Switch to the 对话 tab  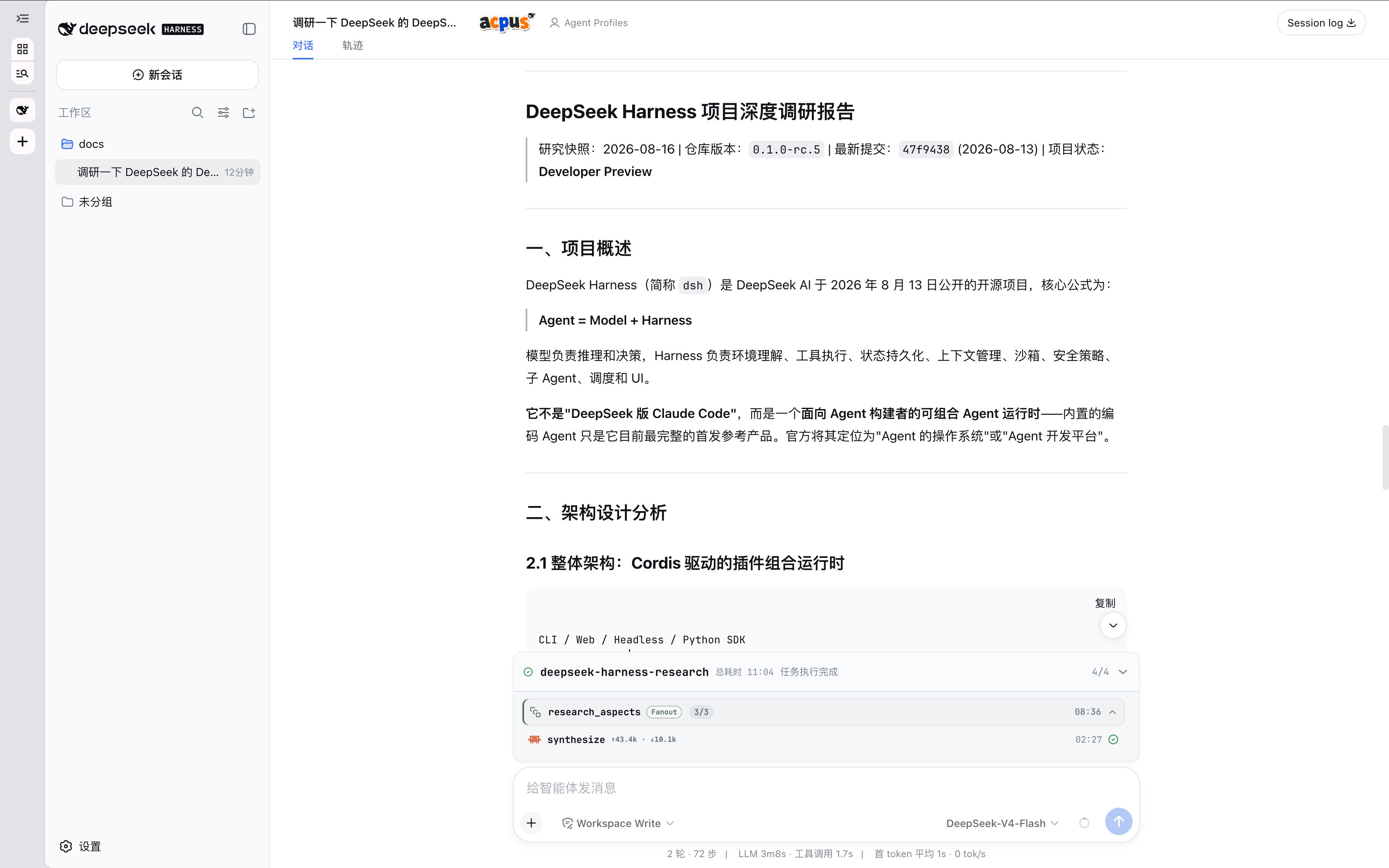pos(303,45)
